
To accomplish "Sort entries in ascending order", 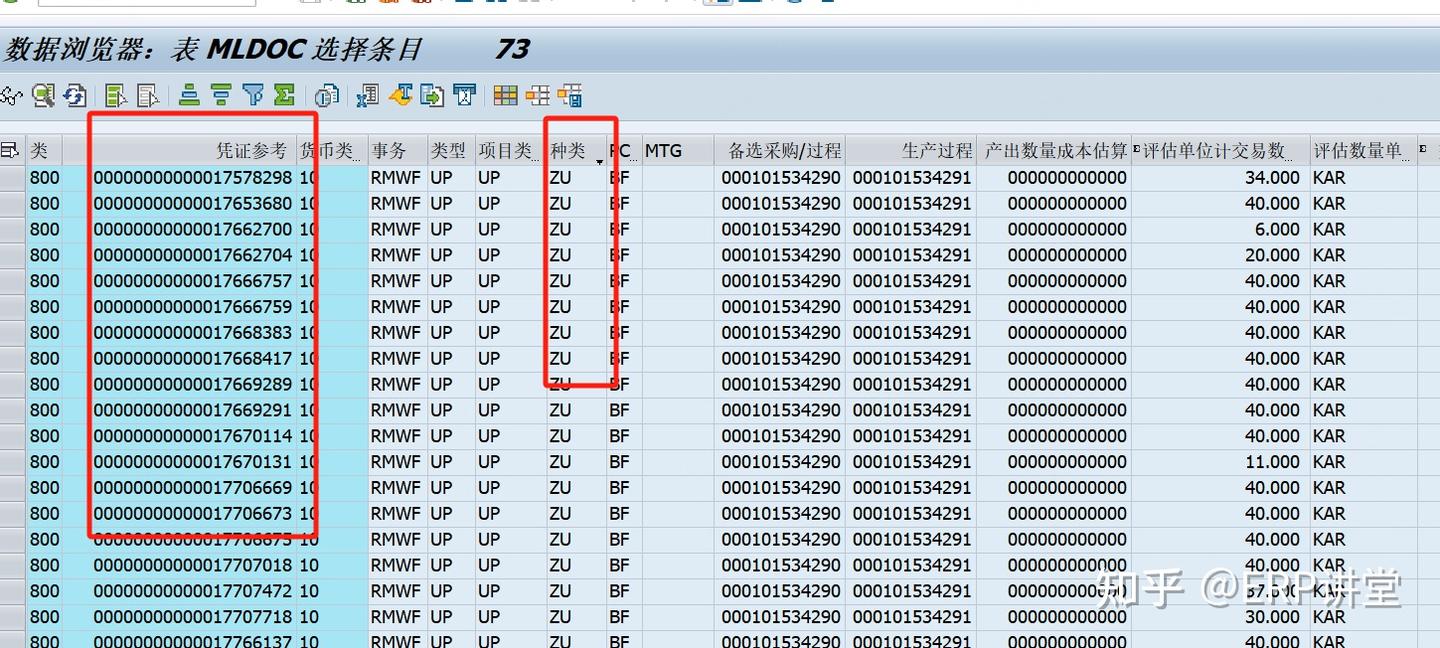I will pyautogui.click(x=189, y=96).
